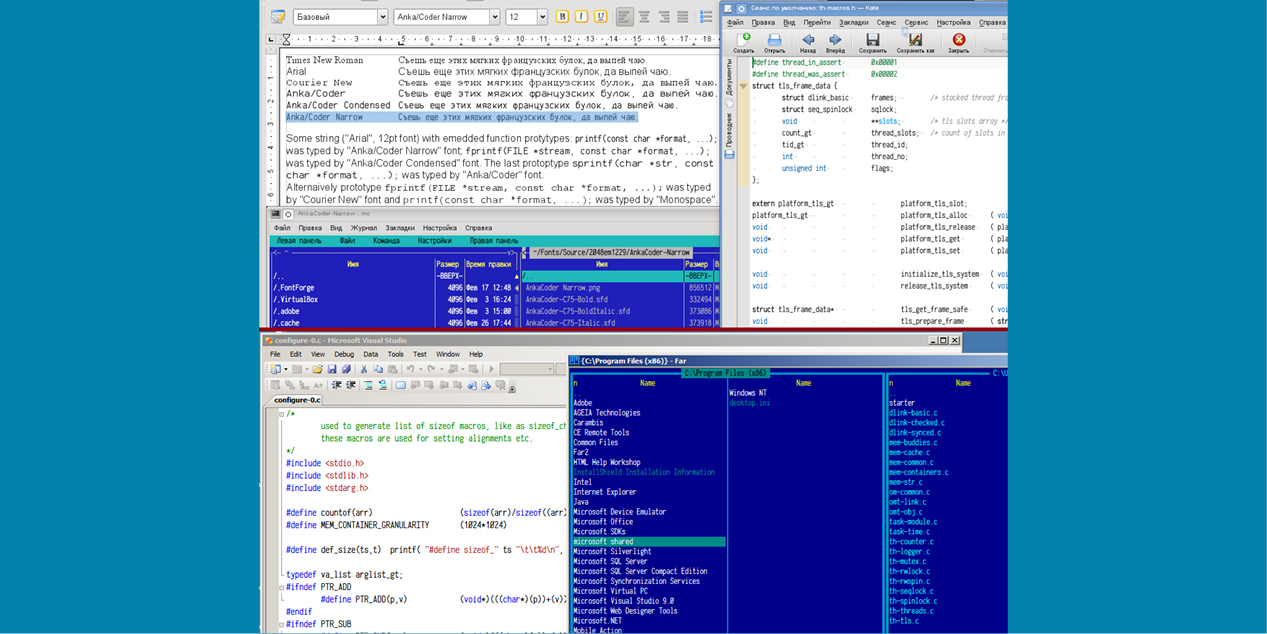This screenshot has height=634, width=1267.
Task: Open the font size 12 dropdown
Action: pyautogui.click(x=542, y=17)
